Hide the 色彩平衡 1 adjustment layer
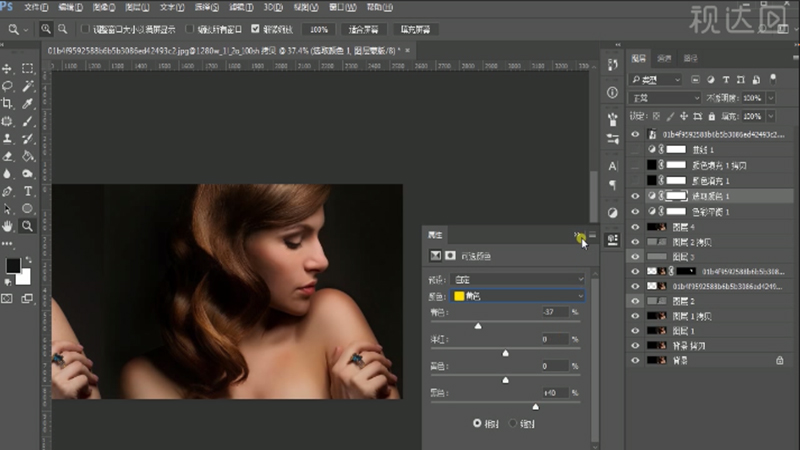This screenshot has height=450, width=800. click(635, 211)
